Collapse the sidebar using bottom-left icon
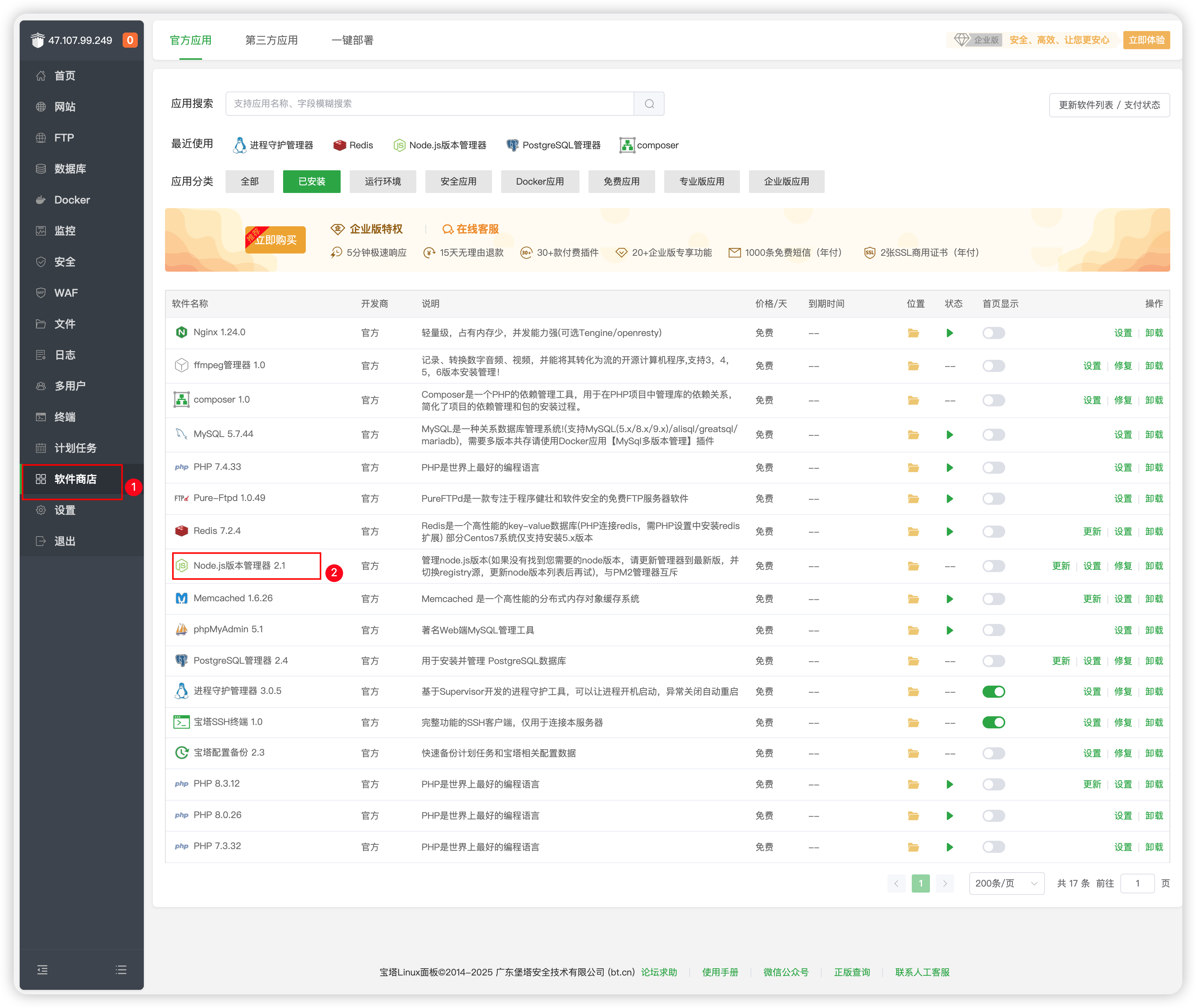 pyautogui.click(x=42, y=970)
